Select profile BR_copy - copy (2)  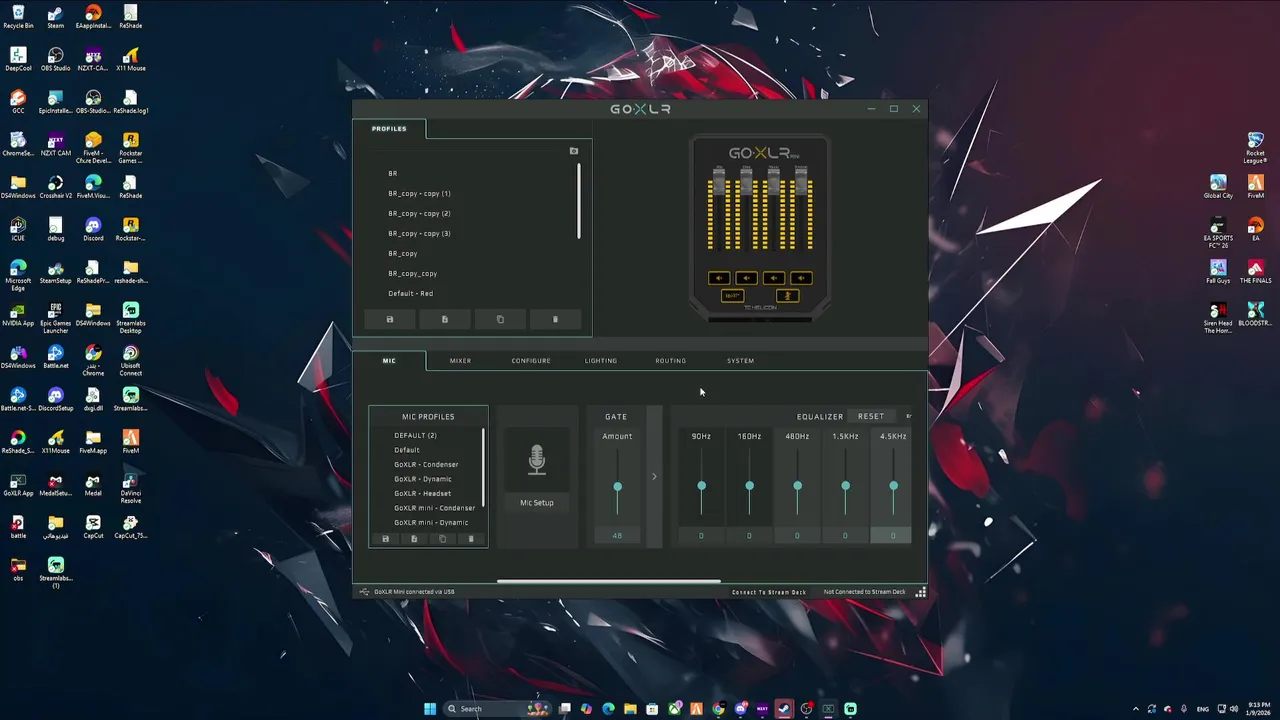click(x=419, y=213)
